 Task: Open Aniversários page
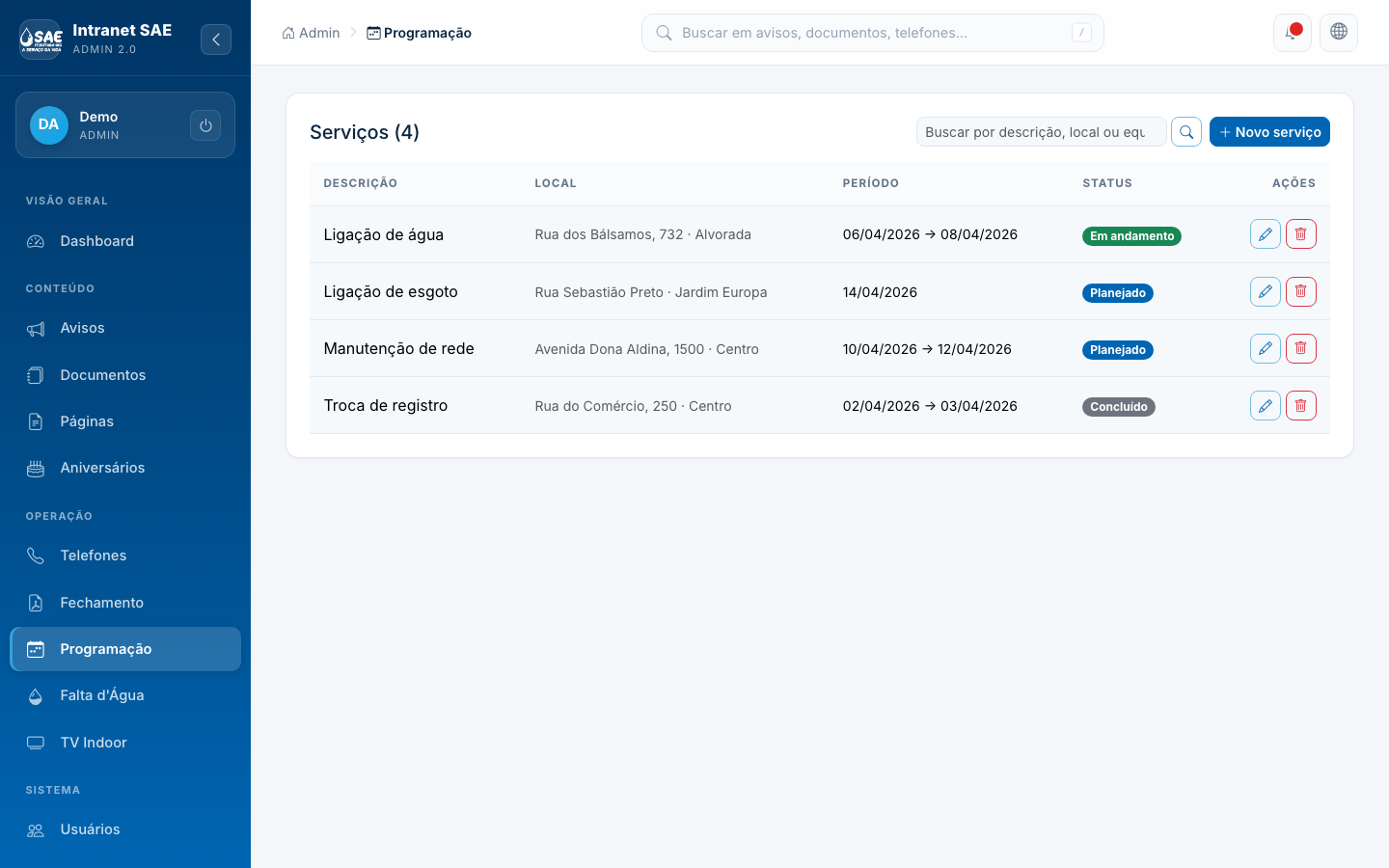pyautogui.click(x=125, y=468)
